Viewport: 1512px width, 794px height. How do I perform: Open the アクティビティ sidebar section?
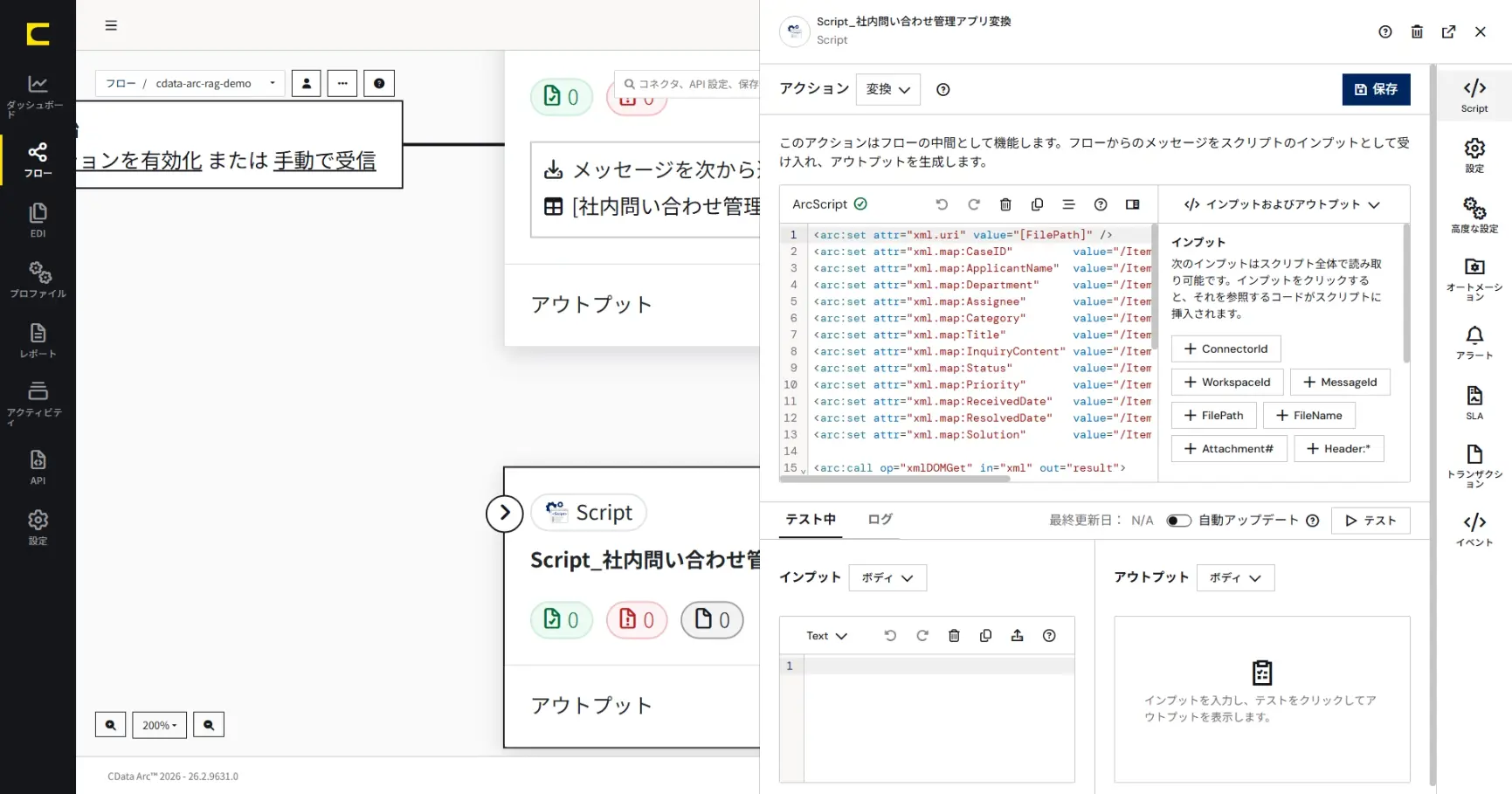(x=38, y=402)
